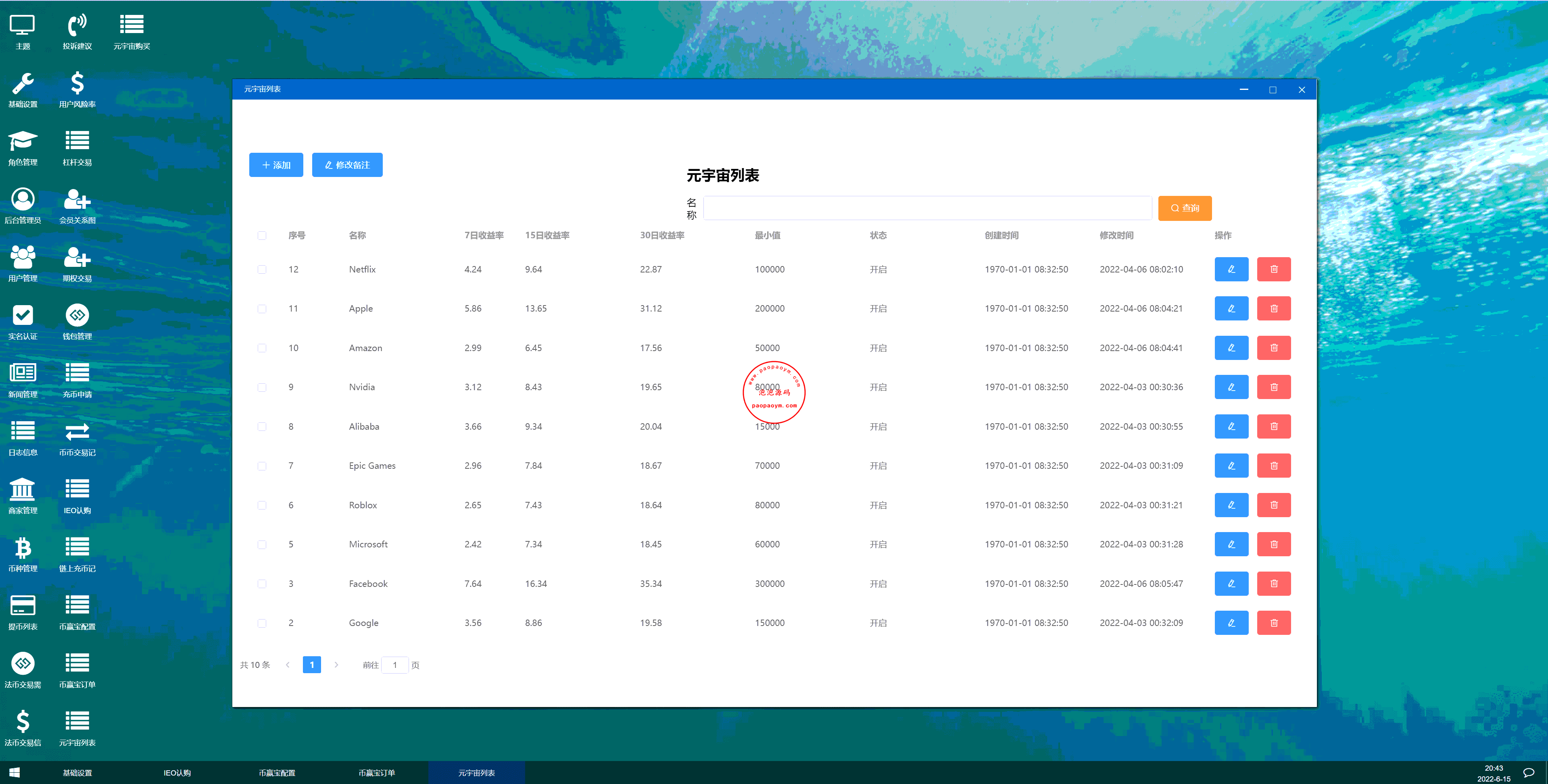Screen dimensions: 1548x784
Task: Switch to 币赢宝订单 taskbar tab
Action: coord(377,773)
